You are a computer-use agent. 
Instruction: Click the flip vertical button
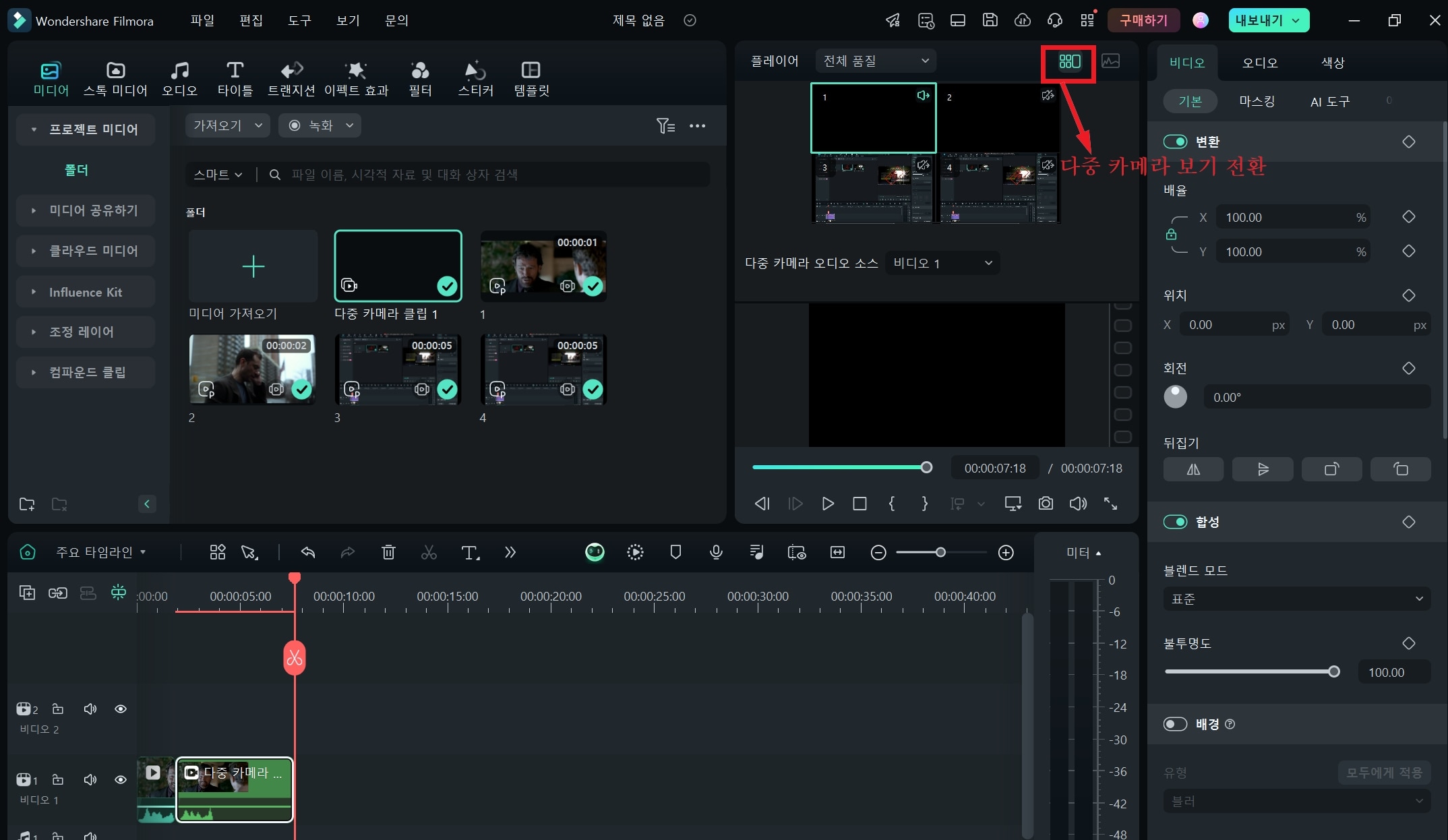point(1263,469)
